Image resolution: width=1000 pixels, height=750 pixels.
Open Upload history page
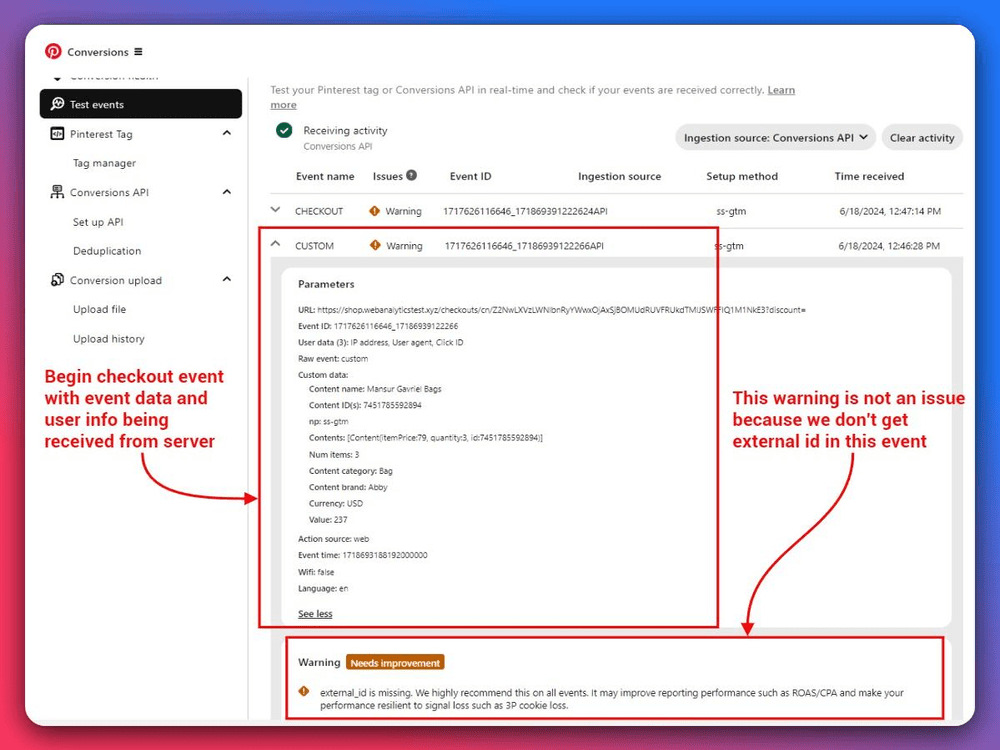coord(109,339)
